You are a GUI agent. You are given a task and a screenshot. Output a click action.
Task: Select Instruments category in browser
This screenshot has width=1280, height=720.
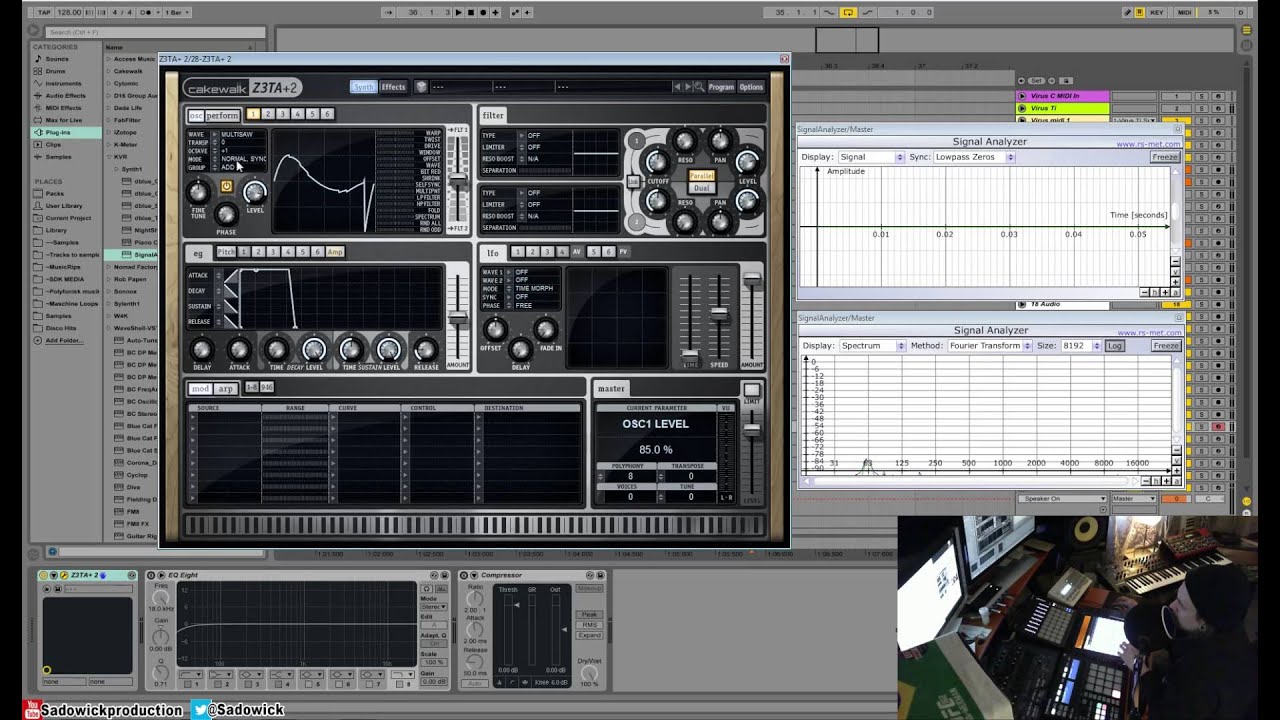click(64, 84)
